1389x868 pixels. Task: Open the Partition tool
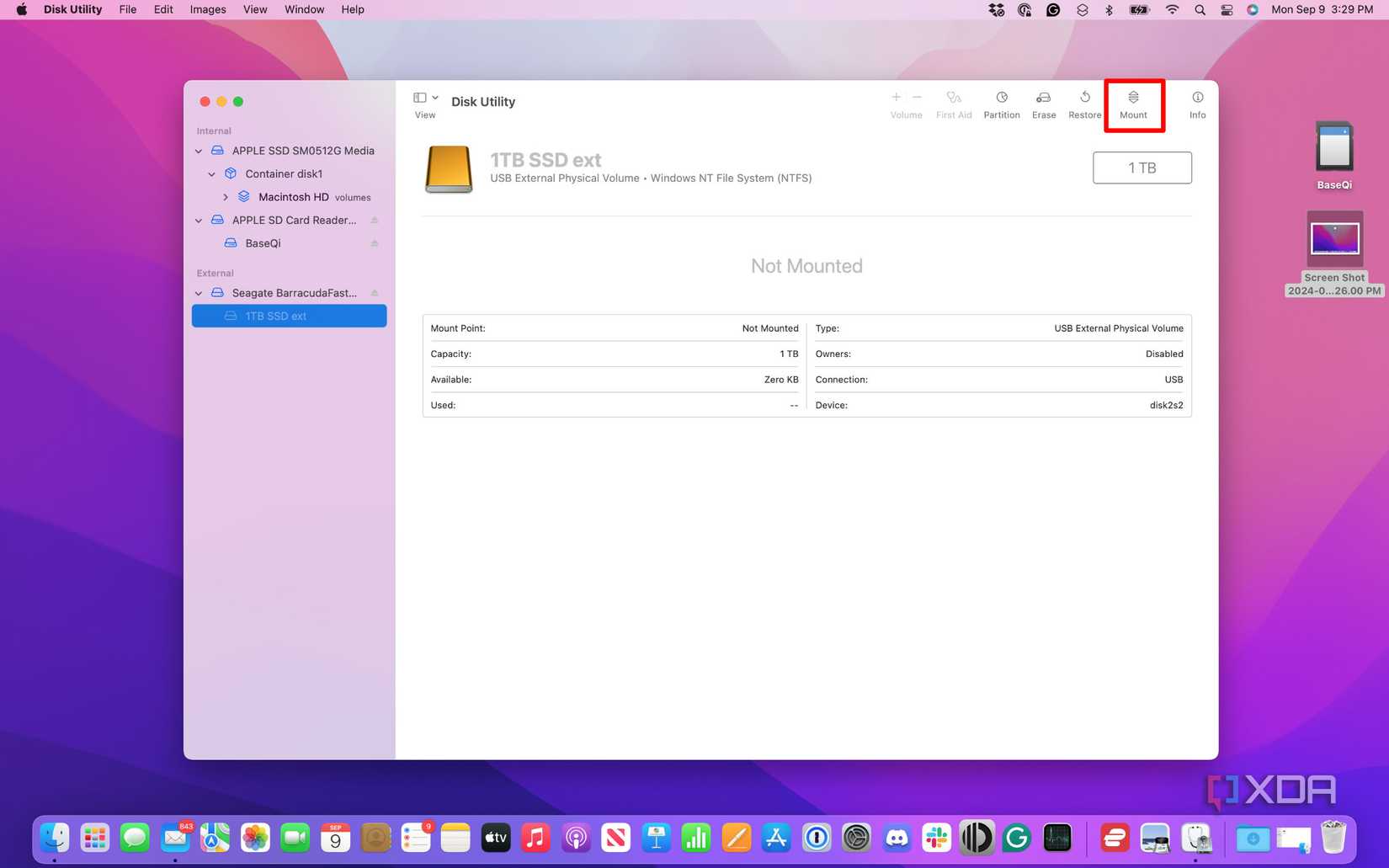tap(1002, 104)
